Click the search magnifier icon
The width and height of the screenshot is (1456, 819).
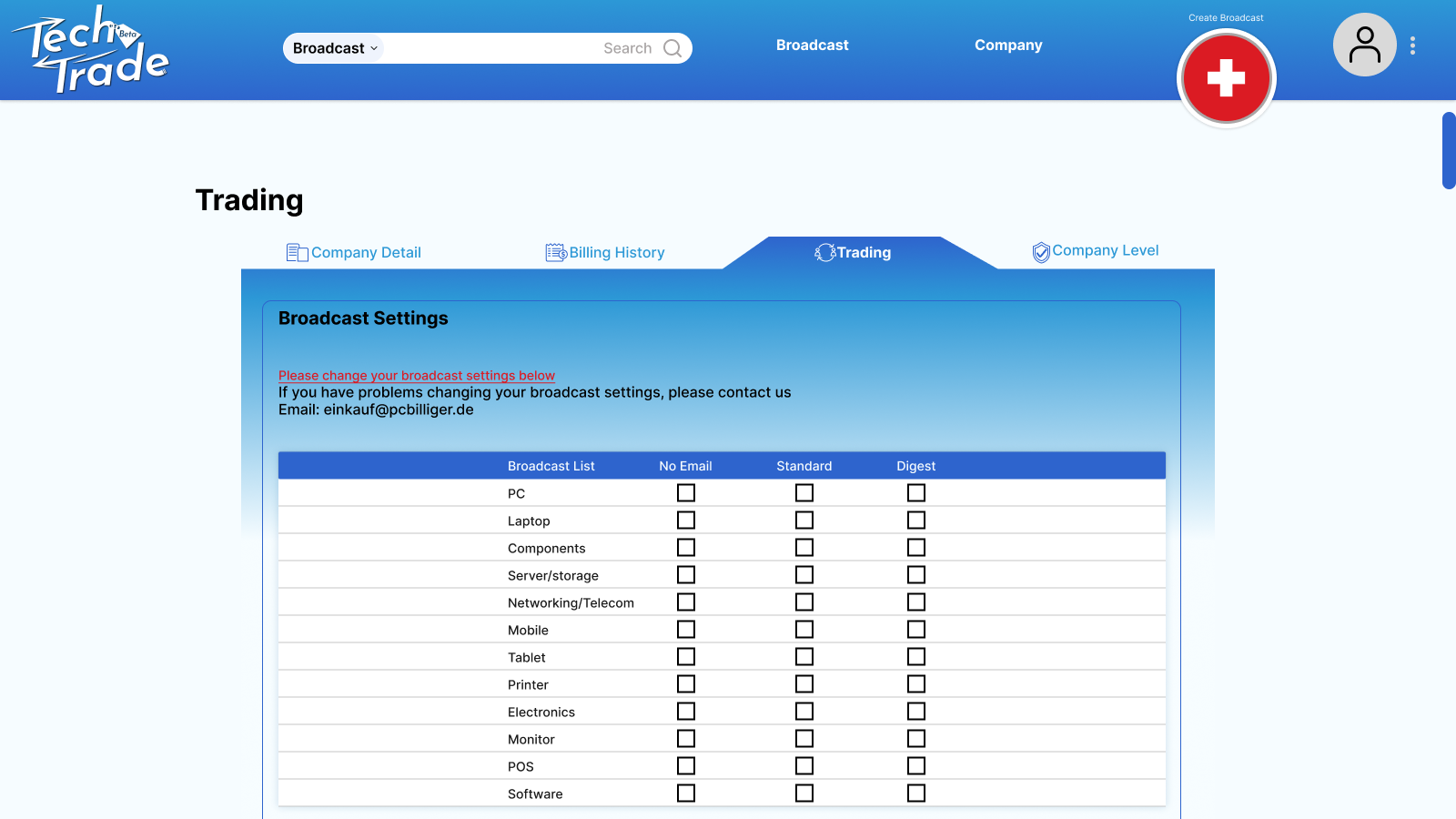pyautogui.click(x=672, y=48)
